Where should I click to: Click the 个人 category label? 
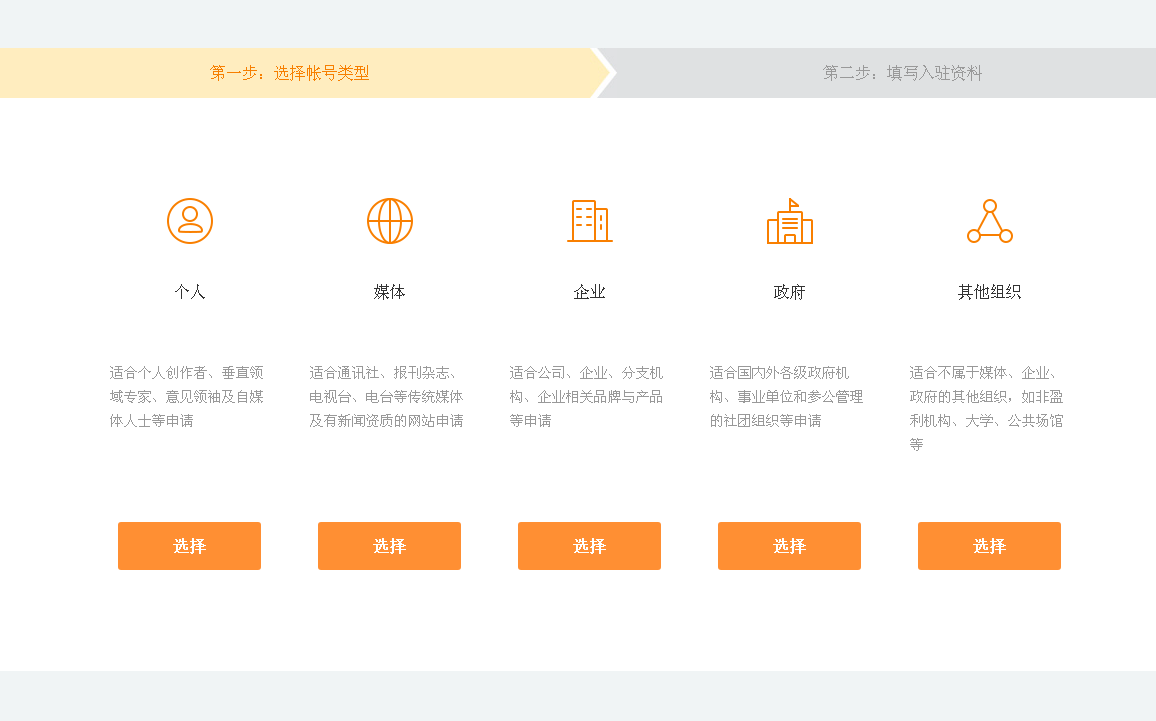click(x=190, y=291)
